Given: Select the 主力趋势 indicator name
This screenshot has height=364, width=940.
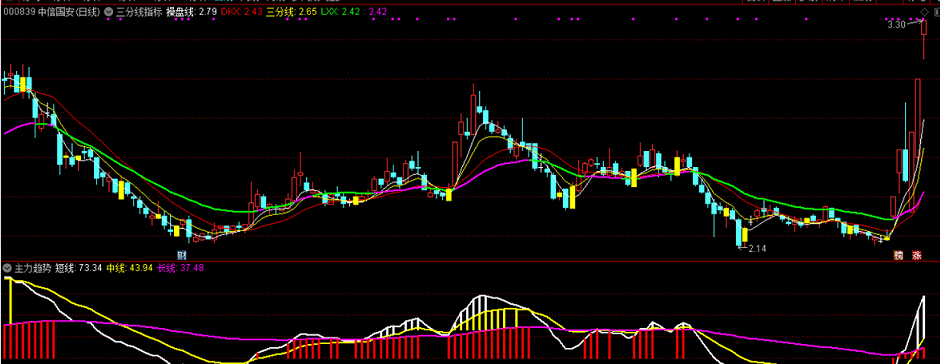Looking at the screenshot, I should tap(33, 268).
